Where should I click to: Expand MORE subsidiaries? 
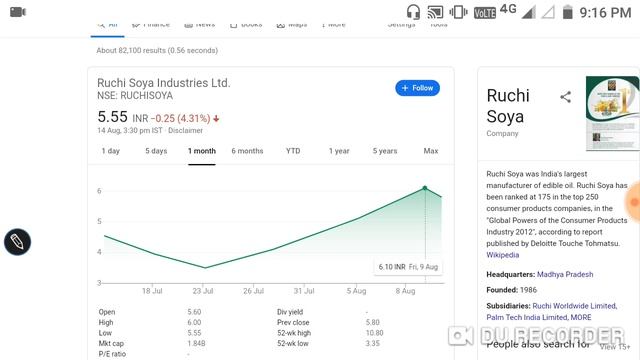pos(581,318)
